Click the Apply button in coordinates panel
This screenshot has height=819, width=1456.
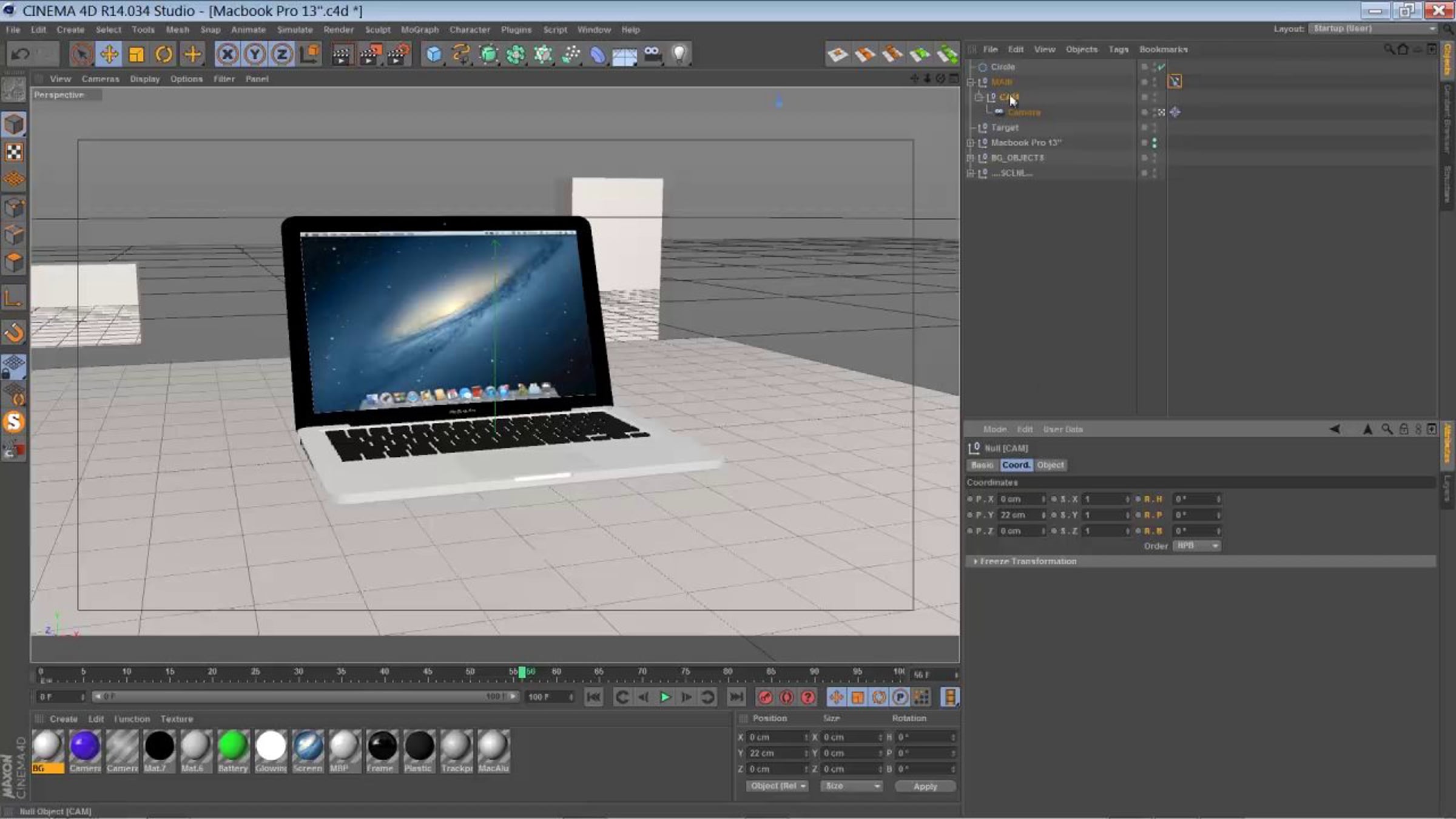(x=925, y=786)
